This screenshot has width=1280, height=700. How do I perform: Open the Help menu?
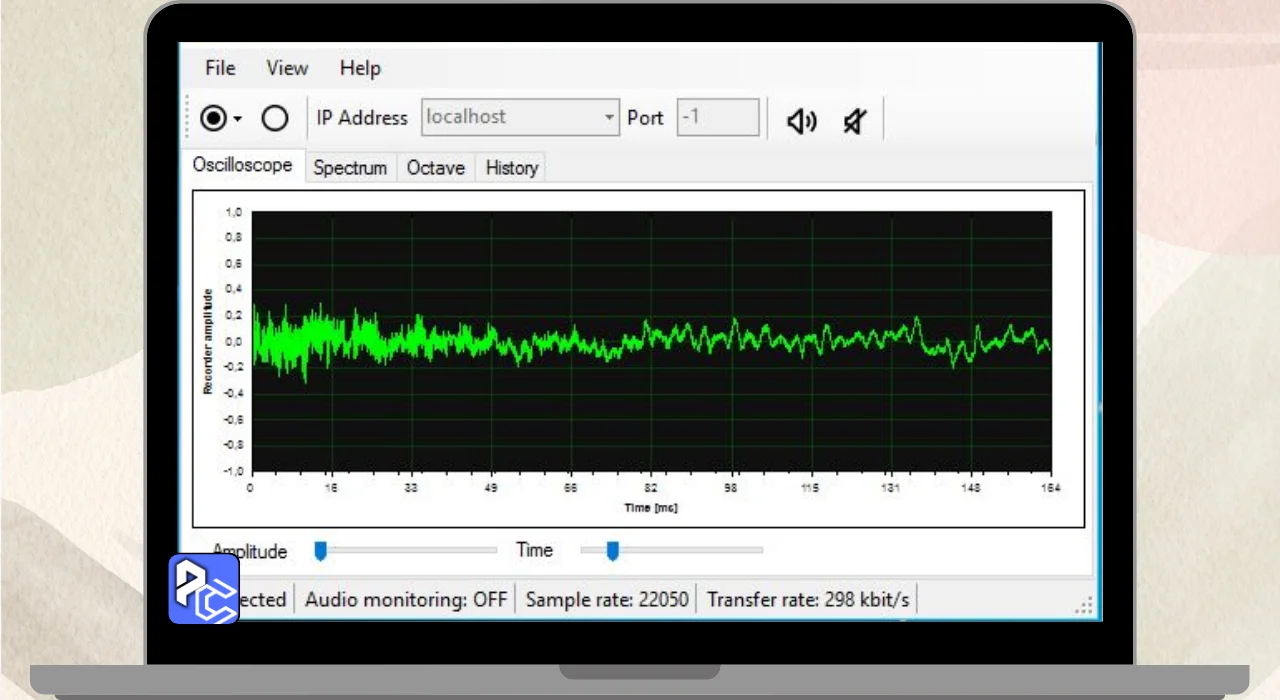[x=360, y=68]
